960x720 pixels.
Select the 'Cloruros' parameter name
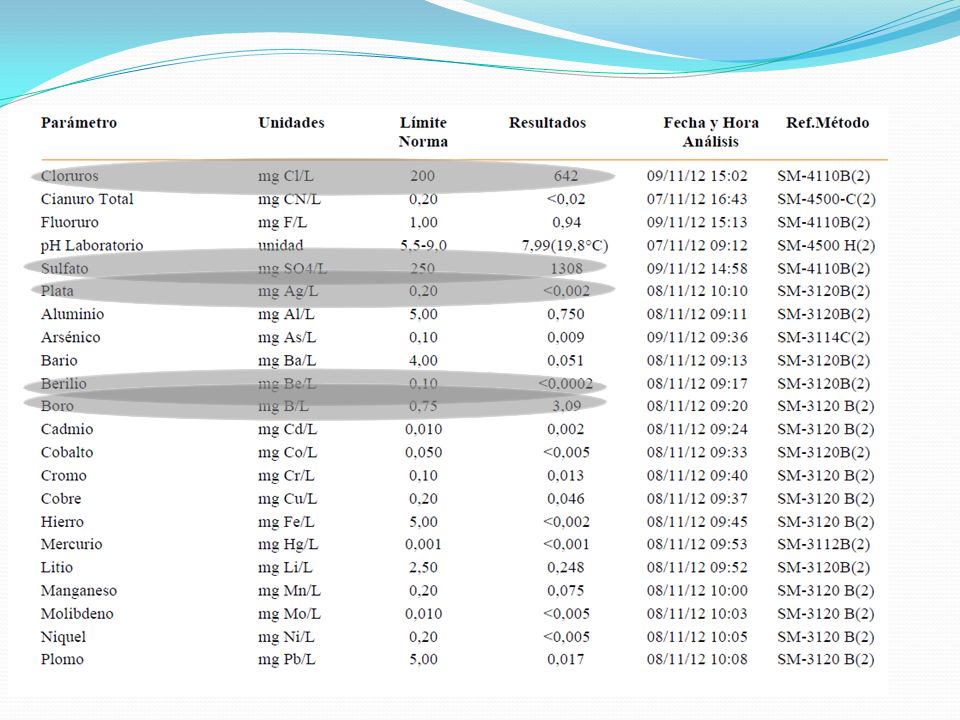(x=69, y=176)
